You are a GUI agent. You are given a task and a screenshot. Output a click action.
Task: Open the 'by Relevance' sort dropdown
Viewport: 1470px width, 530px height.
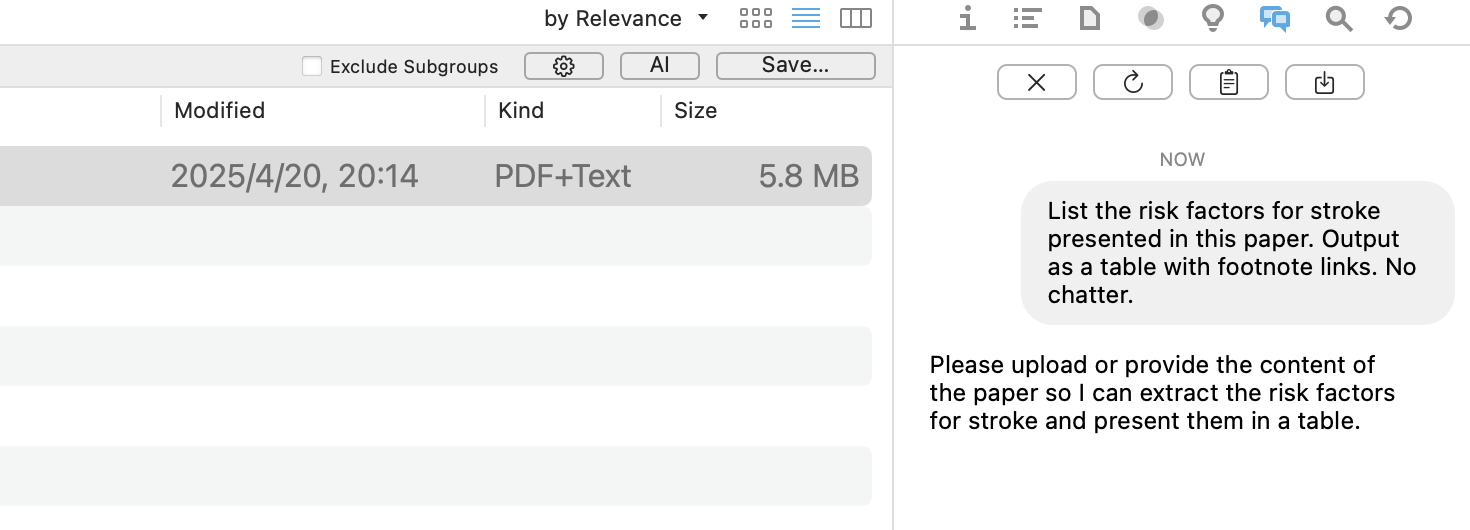[626, 18]
